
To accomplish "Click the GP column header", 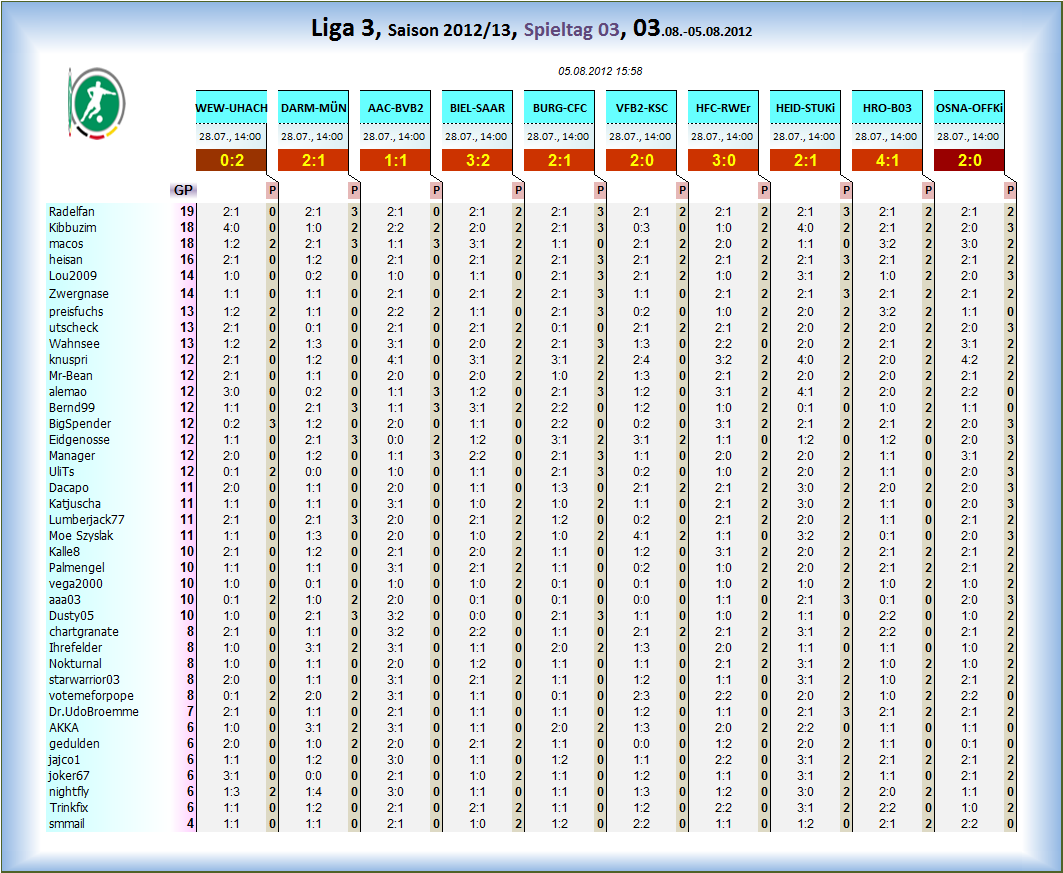I will (183, 190).
